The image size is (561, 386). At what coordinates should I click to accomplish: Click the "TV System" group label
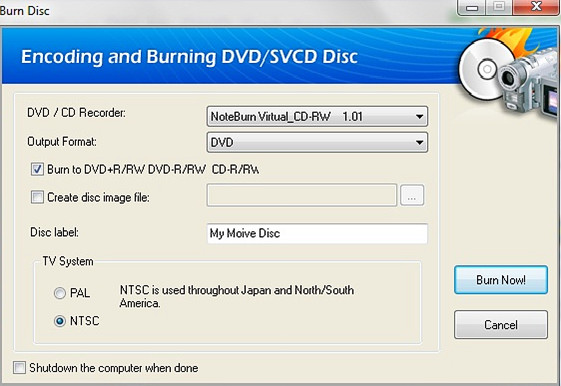coord(68,261)
